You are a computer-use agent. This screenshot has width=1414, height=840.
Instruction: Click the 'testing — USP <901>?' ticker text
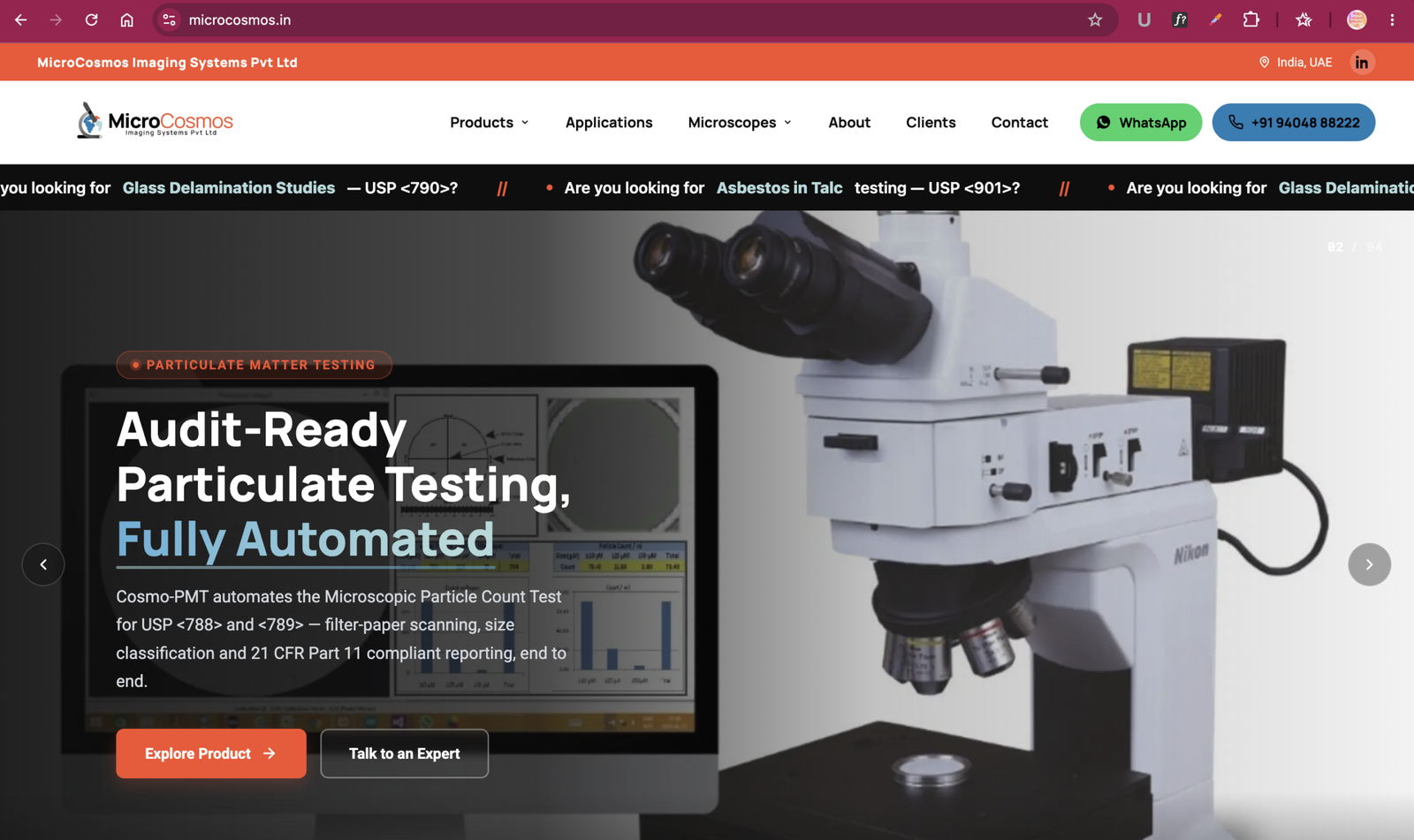pyautogui.click(x=937, y=188)
